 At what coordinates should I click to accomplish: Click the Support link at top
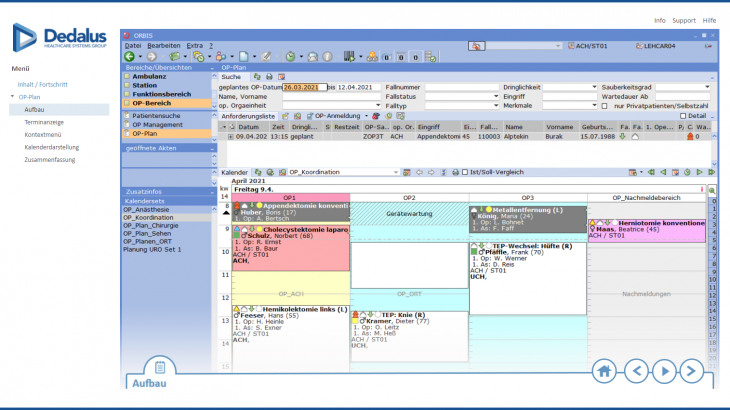(x=683, y=20)
